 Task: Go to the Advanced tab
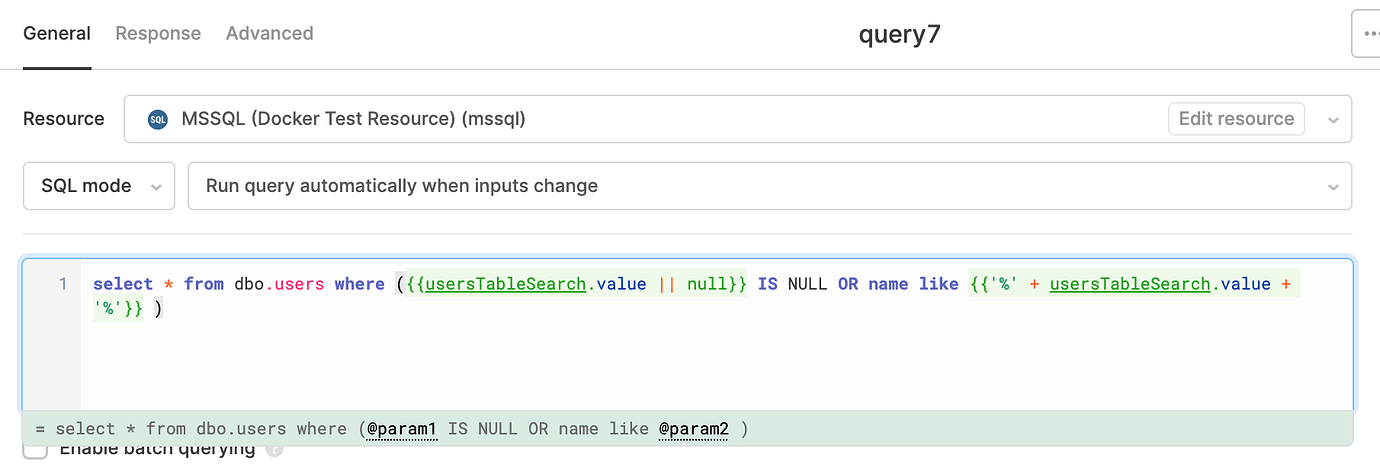[x=269, y=33]
